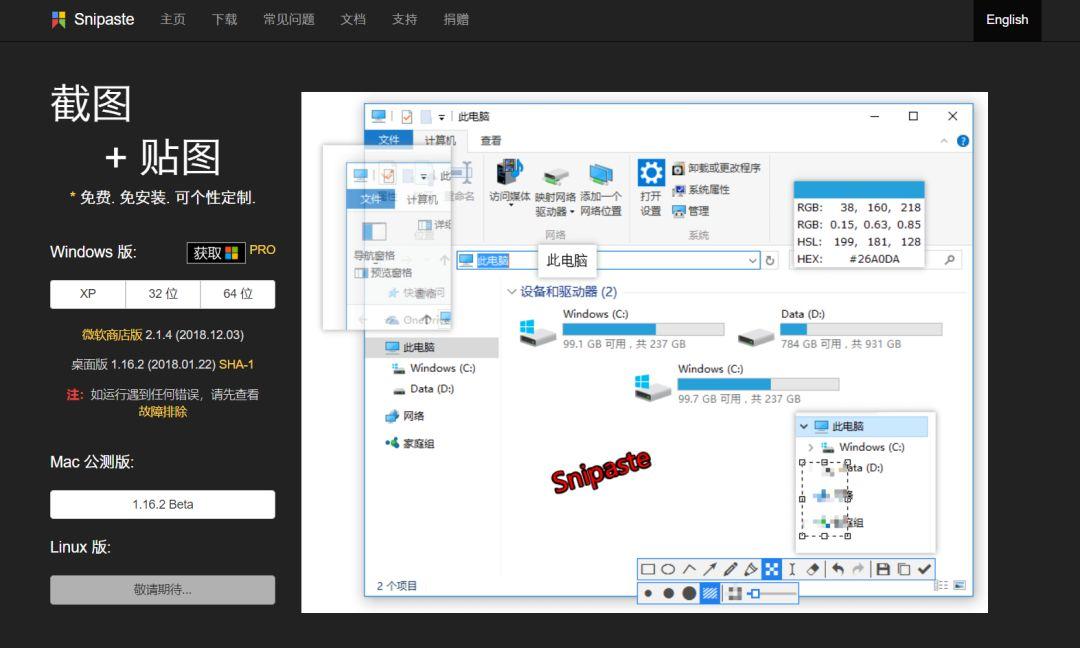Switch the site language to English
1080x648 pixels.
(1007, 20)
